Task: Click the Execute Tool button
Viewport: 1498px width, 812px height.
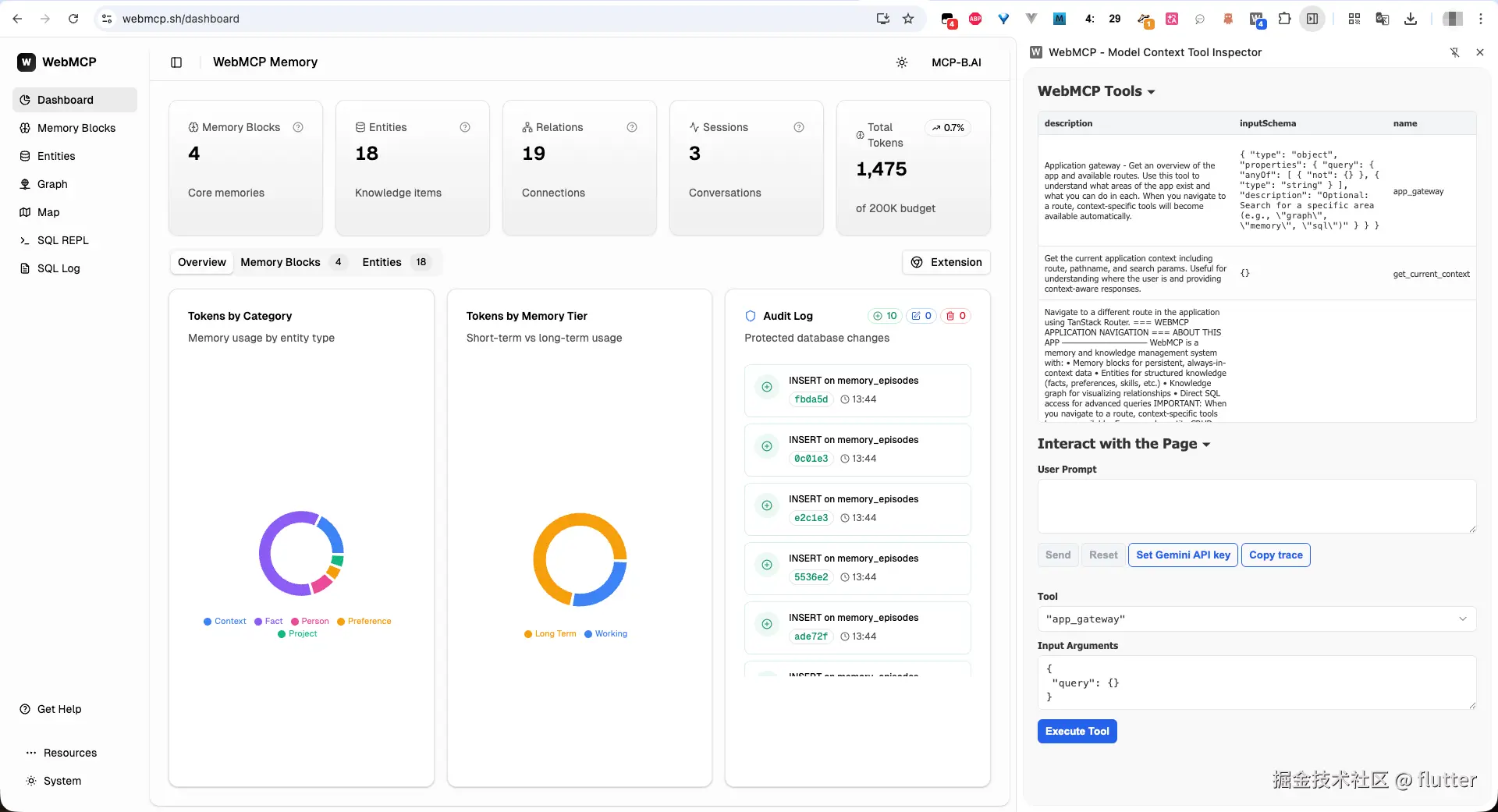Action: point(1077,731)
